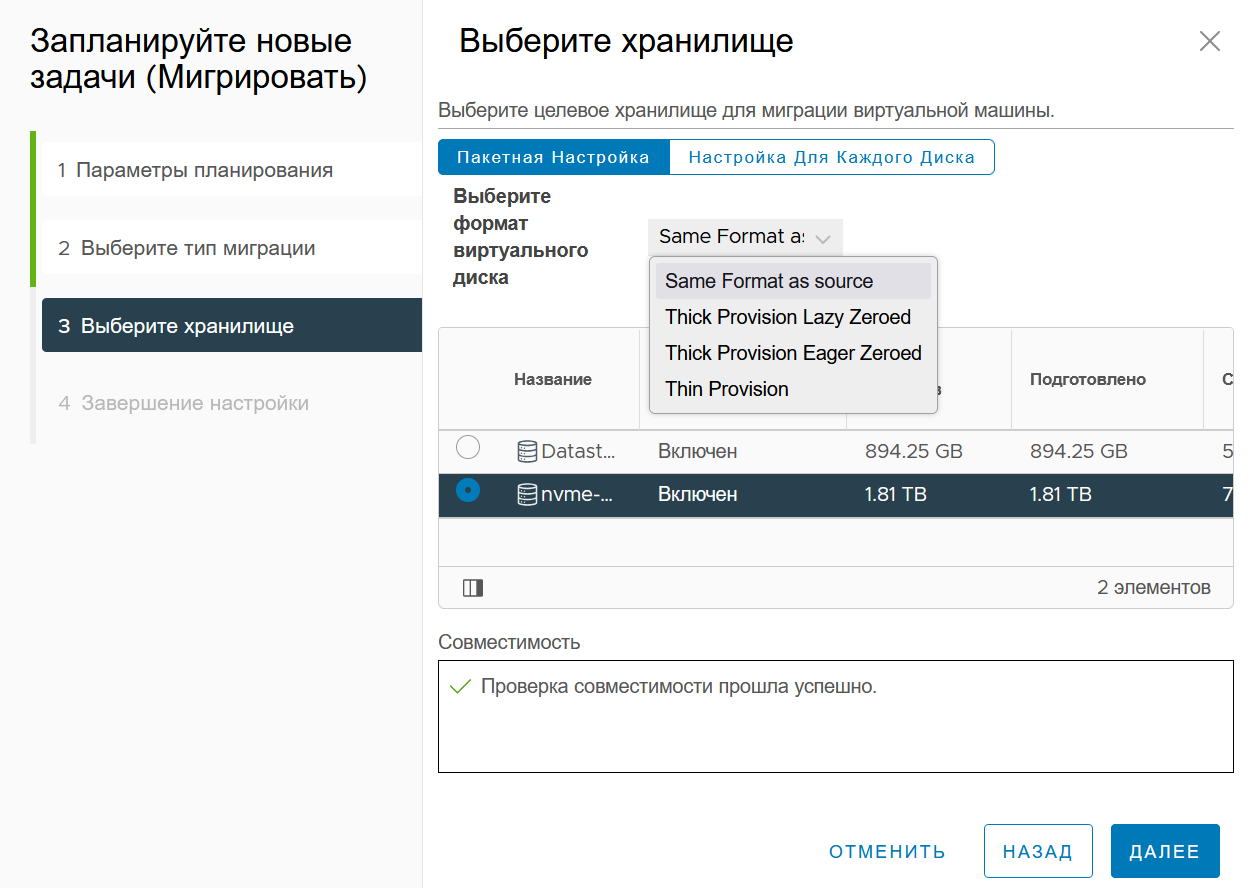Click 894.25 GB in Подготовлено column
Screen dimensions: 1250x888
pyautogui.click(x=1079, y=451)
